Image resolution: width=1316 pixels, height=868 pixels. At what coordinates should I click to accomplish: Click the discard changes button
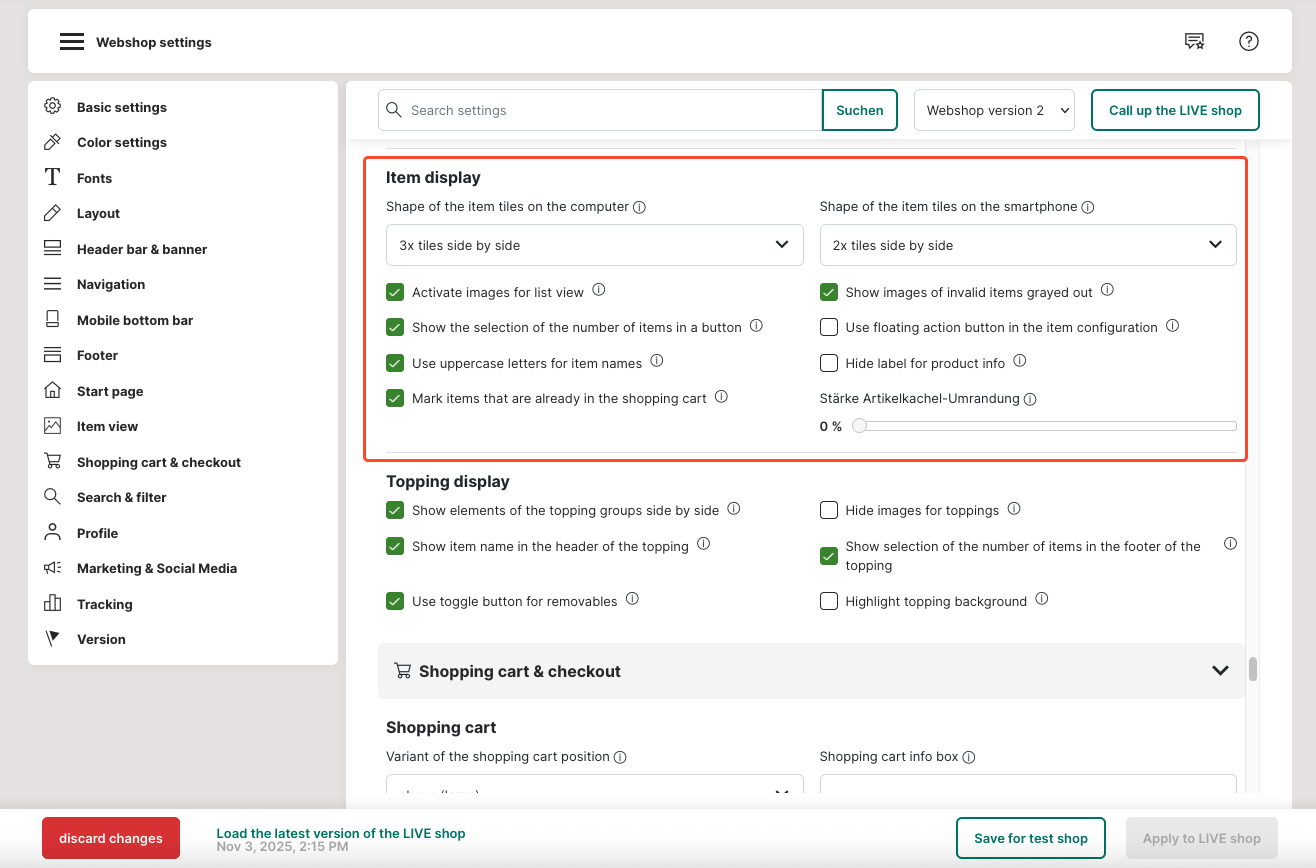click(111, 838)
